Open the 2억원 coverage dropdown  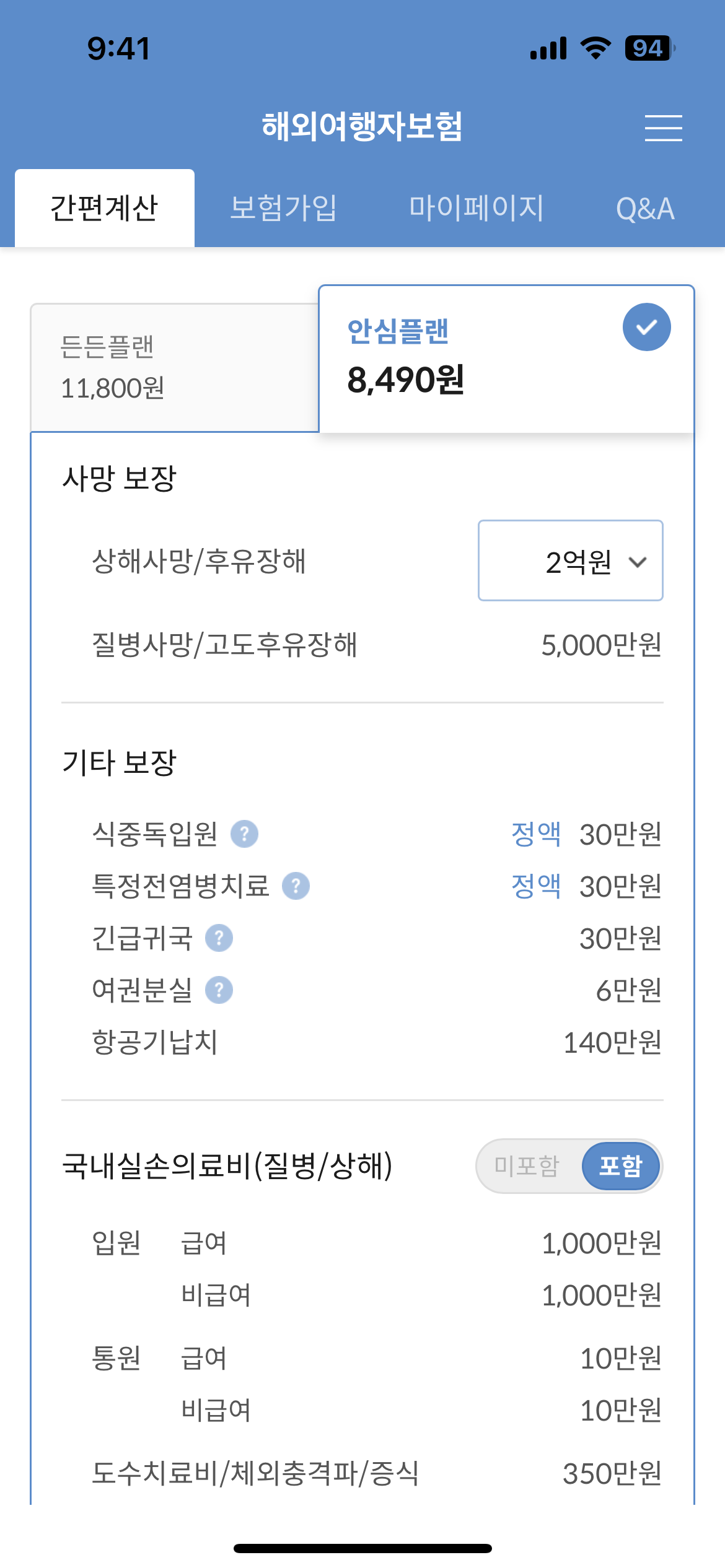tap(570, 560)
